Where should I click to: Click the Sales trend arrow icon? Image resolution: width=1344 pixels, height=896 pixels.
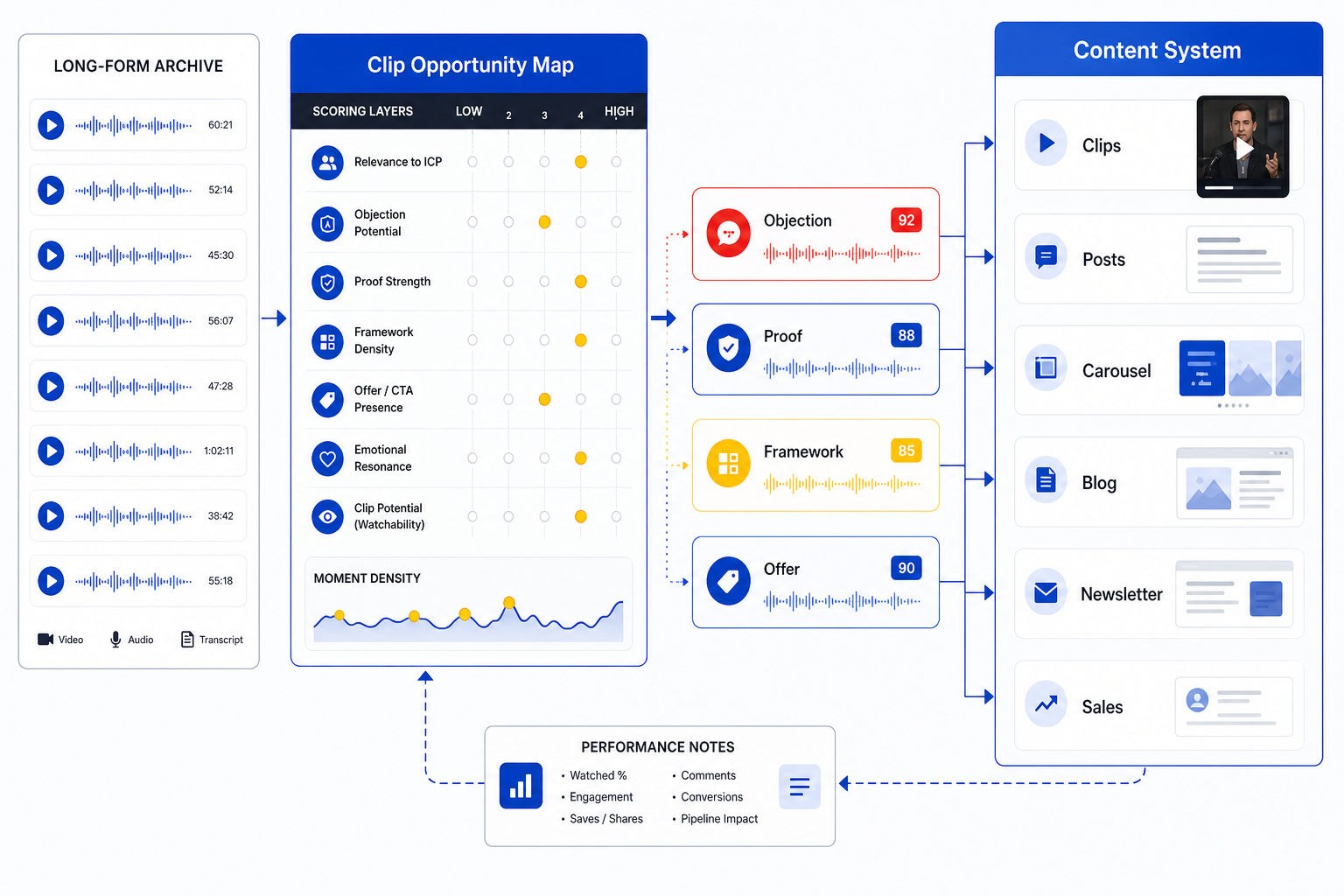tap(1046, 703)
